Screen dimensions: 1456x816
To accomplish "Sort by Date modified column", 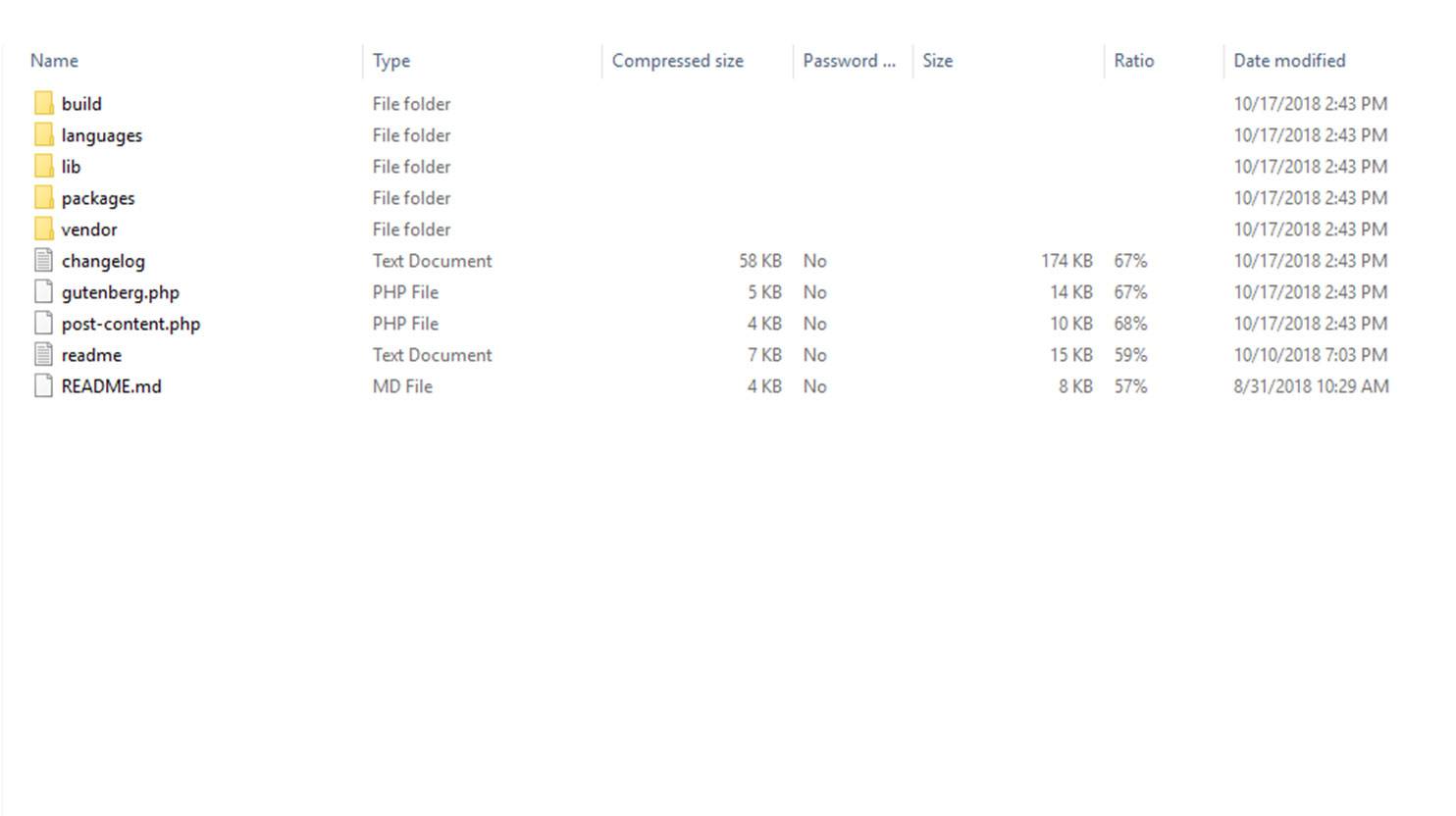I will 1289,61.
